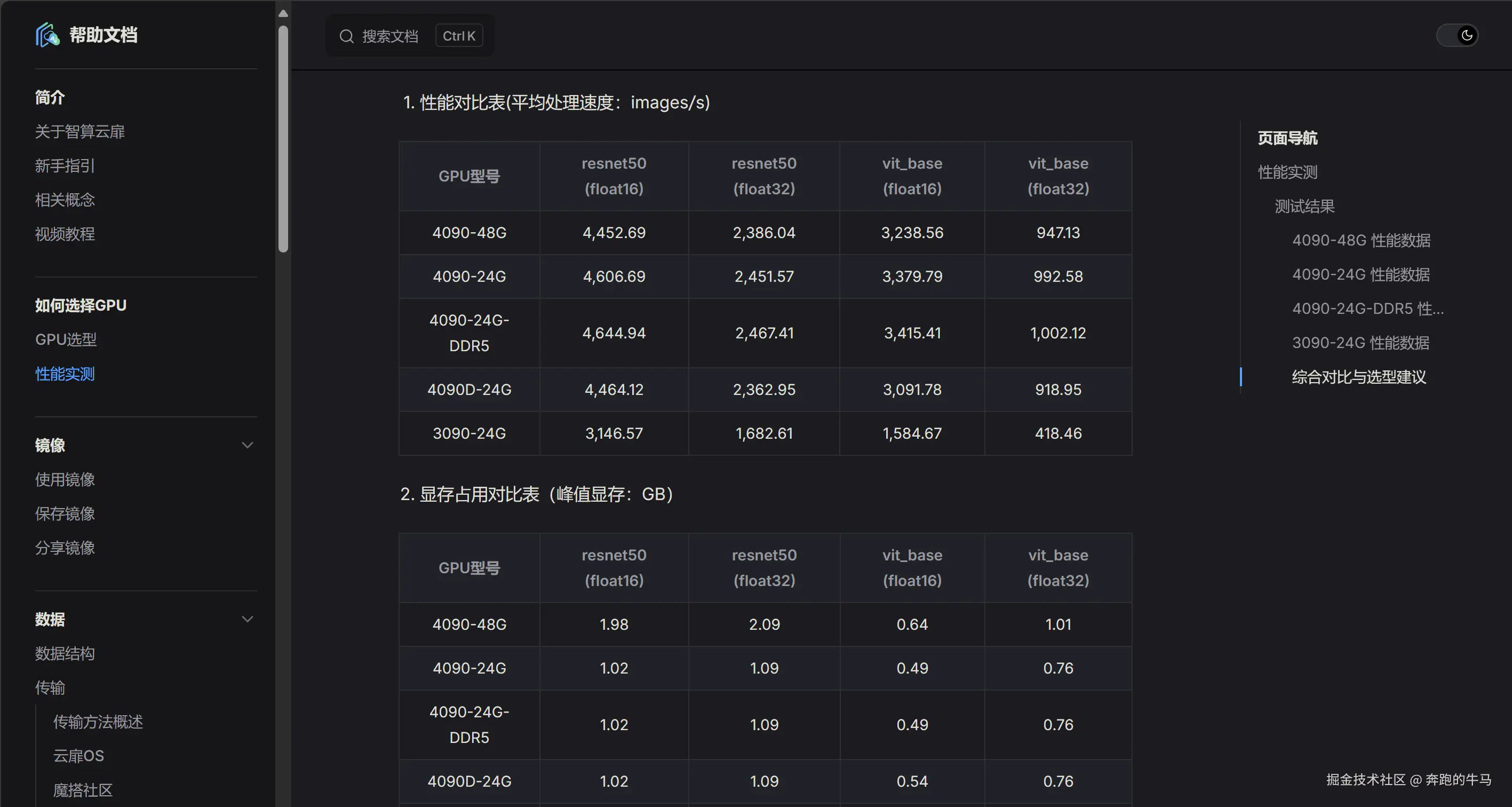Screen dimensions: 1512x807
Task: Focus the 搜索文档 search field
Action: pyautogui.click(x=390, y=36)
